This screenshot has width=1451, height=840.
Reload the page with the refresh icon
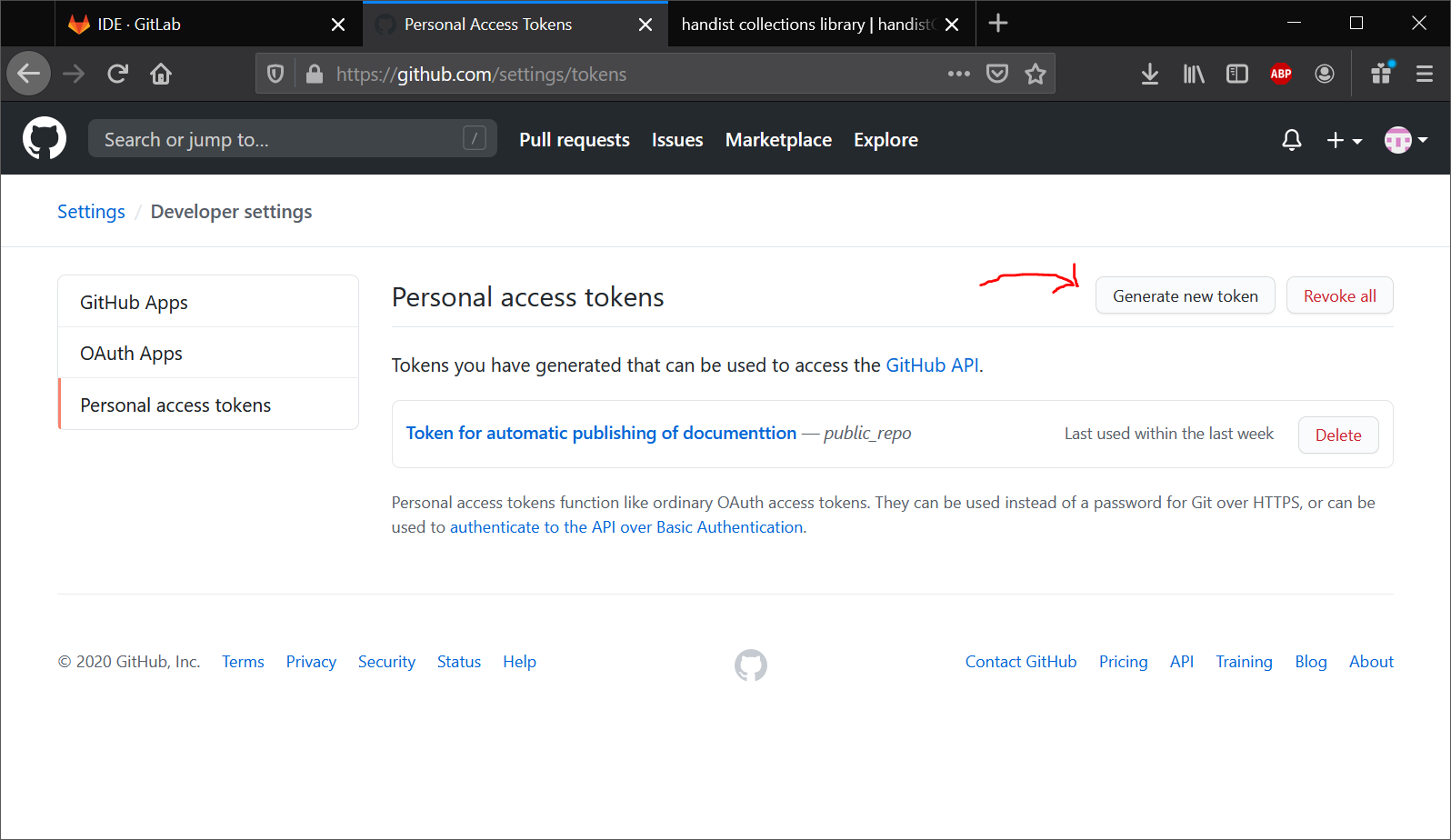pyautogui.click(x=117, y=75)
